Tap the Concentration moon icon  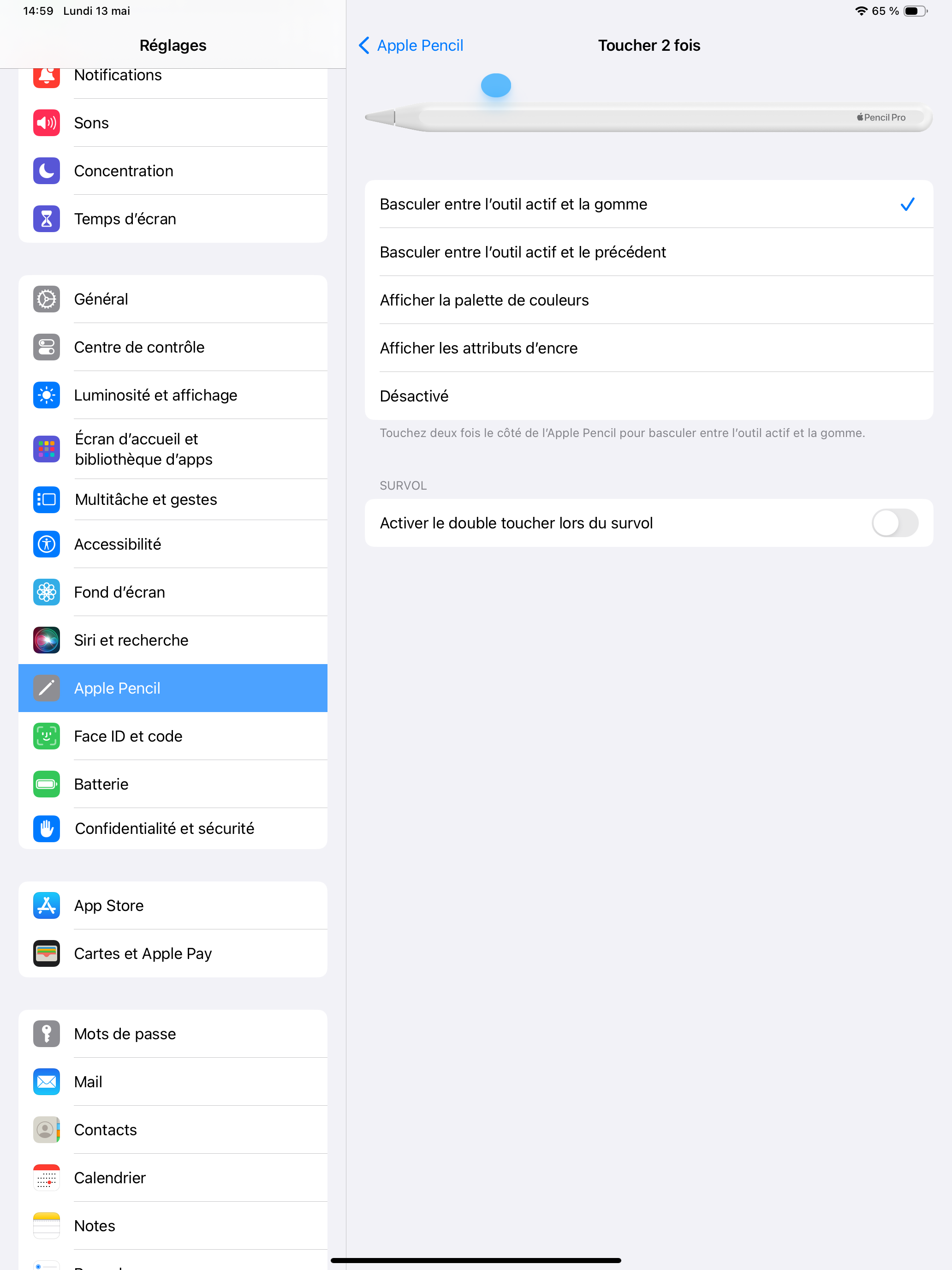(47, 171)
